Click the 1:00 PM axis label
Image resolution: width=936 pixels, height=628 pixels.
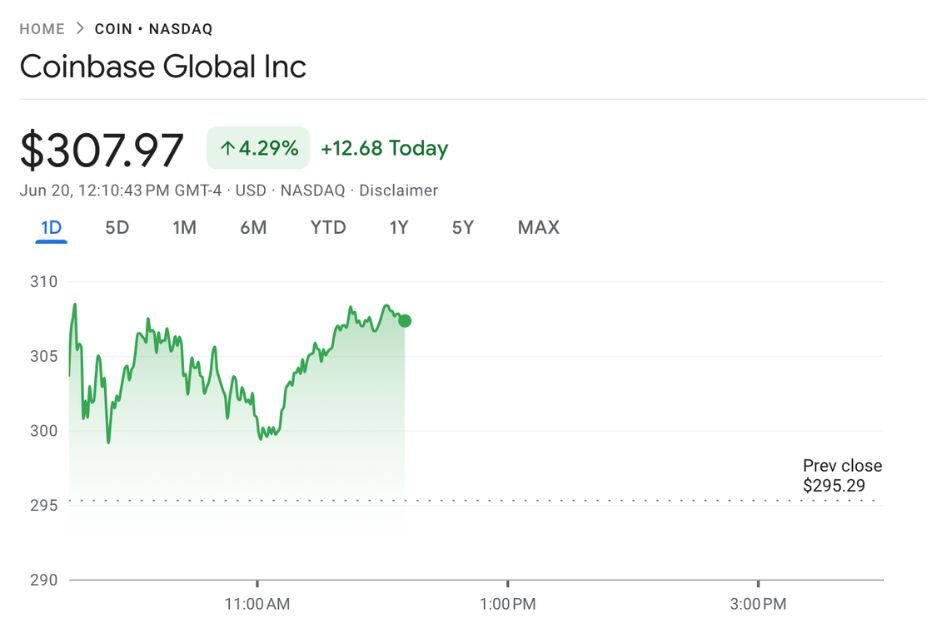tap(507, 604)
